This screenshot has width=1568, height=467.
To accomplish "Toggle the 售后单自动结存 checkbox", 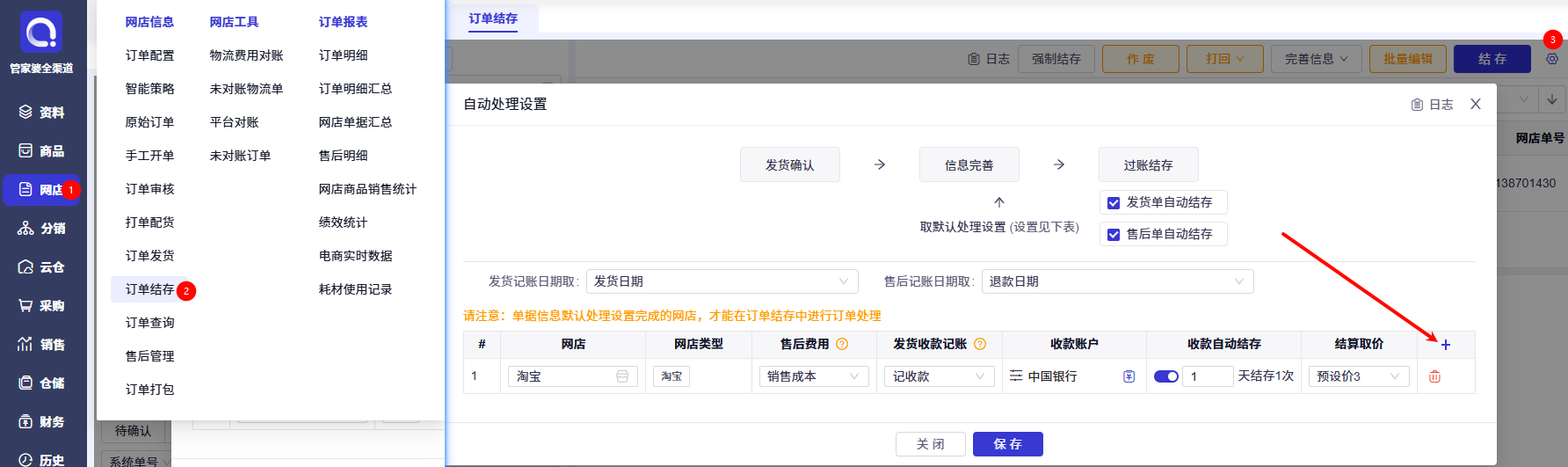I will [1114, 234].
